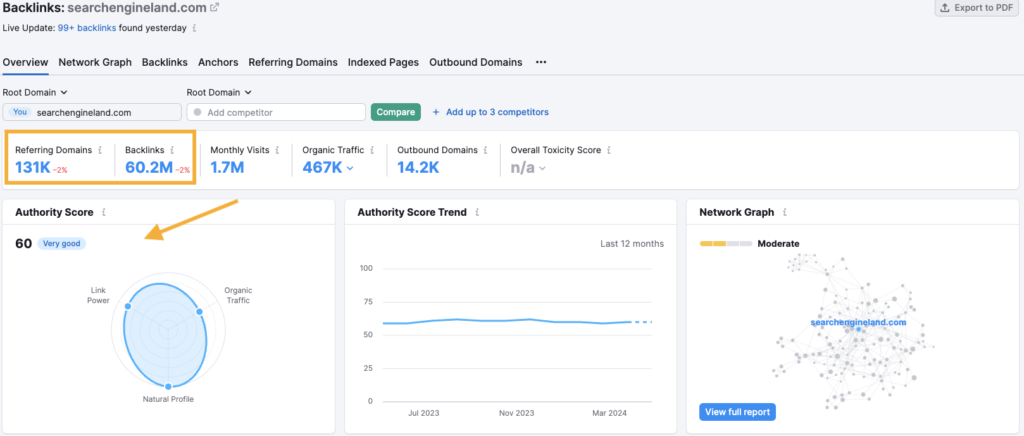Expand the first Root Domain dropdown

pos(35,93)
